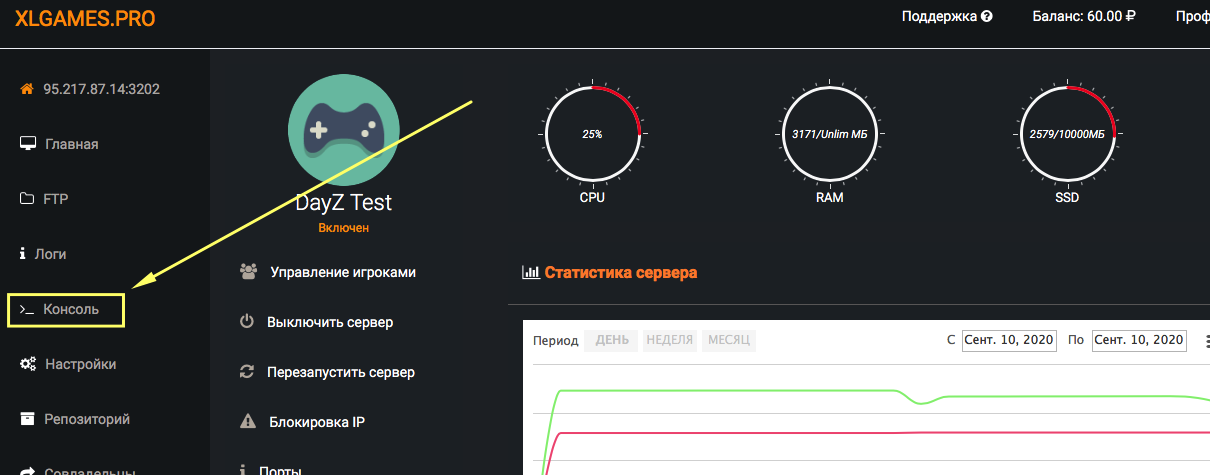Click the refresh icon for Перезапустить сервер

pyautogui.click(x=247, y=372)
